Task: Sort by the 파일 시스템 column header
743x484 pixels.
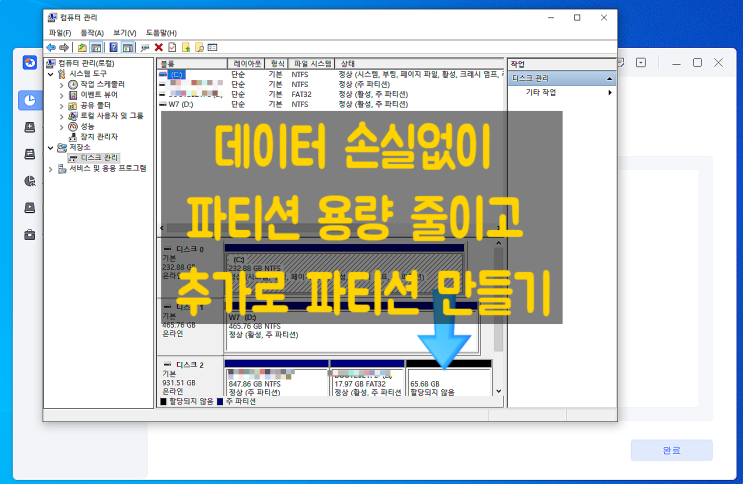Action: (312, 64)
